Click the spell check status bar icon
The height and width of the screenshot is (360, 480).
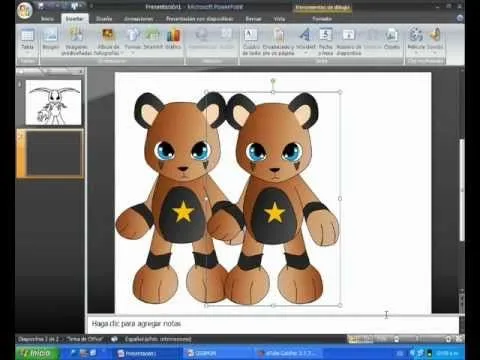tap(114, 339)
